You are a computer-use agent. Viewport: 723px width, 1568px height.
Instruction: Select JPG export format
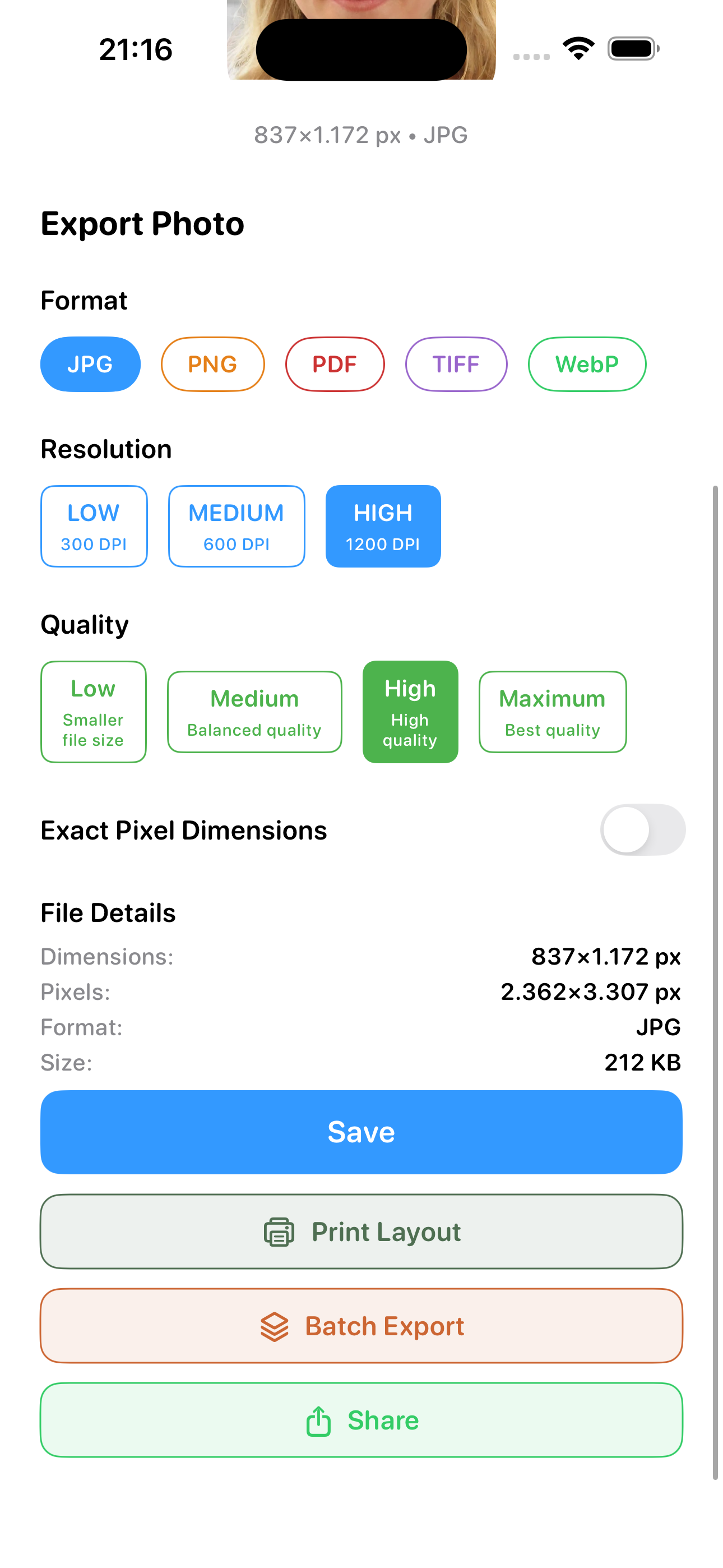pyautogui.click(x=90, y=364)
